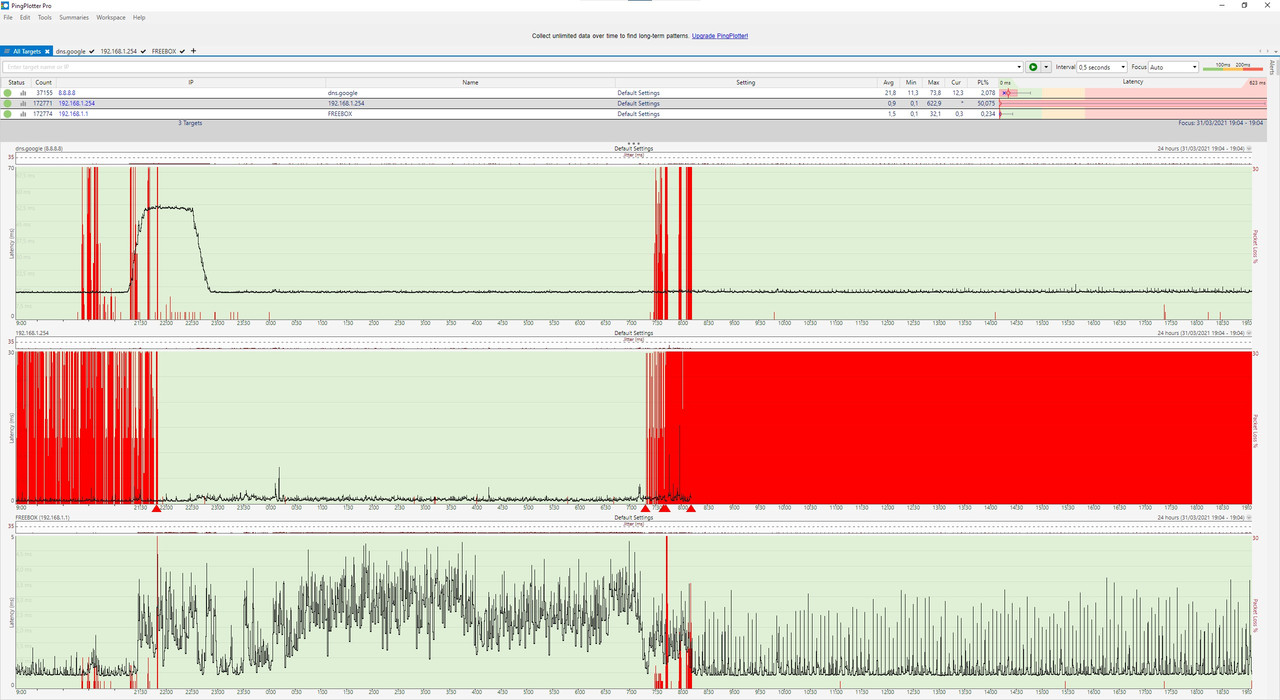Click the three-dot splitter handle above graphs
1280x700 pixels.
point(634,142)
